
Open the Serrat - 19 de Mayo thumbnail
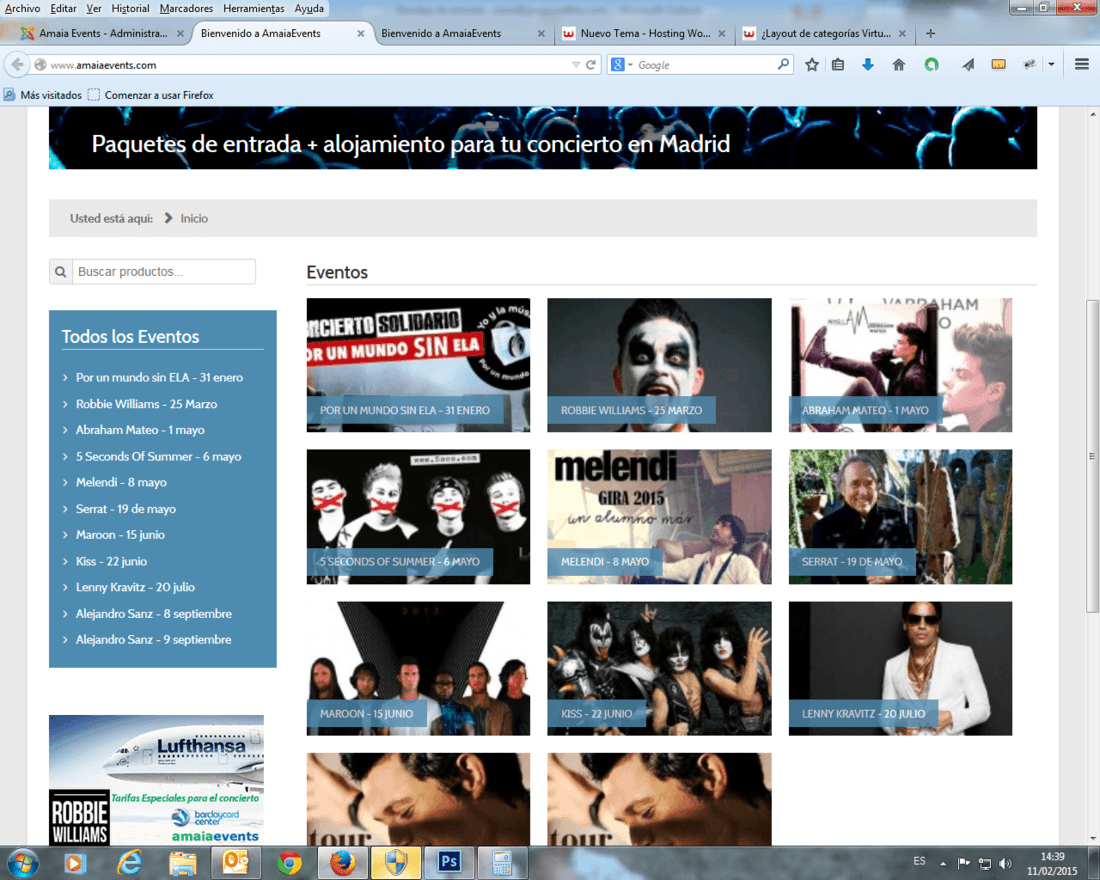[900, 516]
